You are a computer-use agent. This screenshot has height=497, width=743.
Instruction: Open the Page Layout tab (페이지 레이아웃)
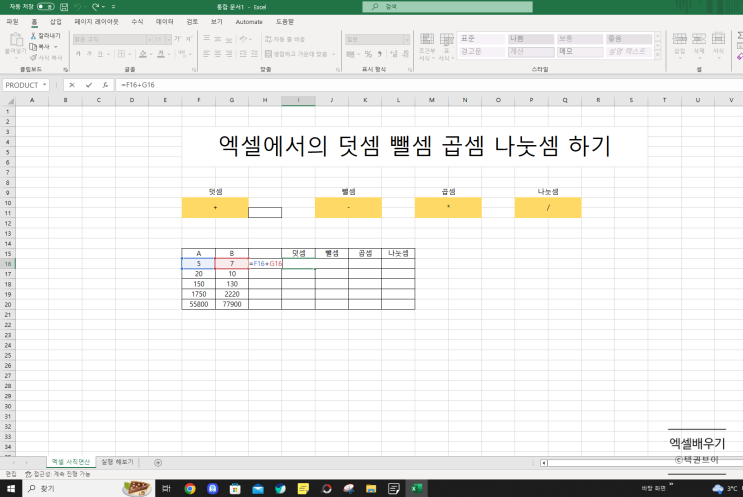tap(96, 22)
